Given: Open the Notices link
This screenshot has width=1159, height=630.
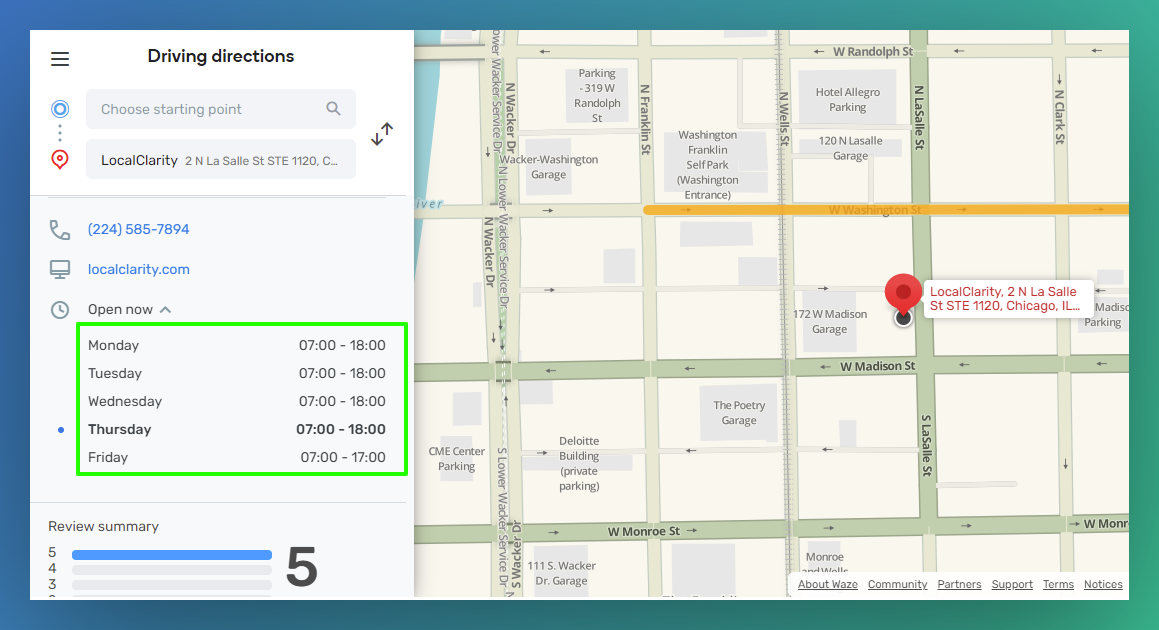Looking at the screenshot, I should click(1103, 584).
